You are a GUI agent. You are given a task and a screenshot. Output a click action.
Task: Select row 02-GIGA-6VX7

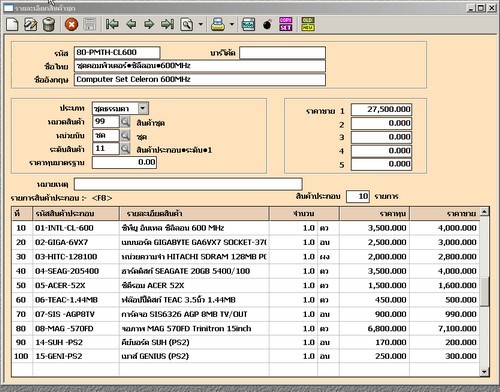click(246, 242)
